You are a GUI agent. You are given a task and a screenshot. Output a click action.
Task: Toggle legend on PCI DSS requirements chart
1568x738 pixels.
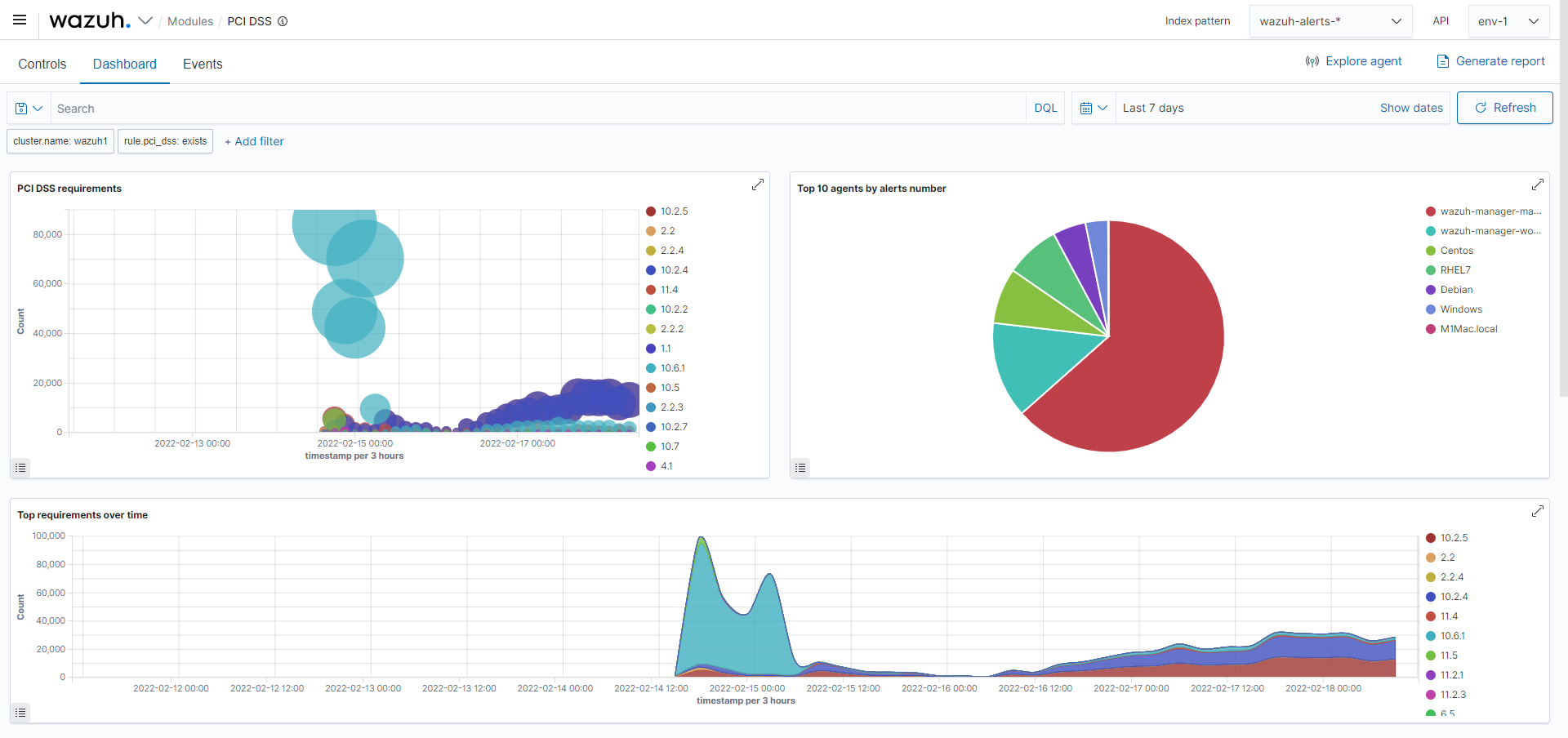[x=21, y=468]
